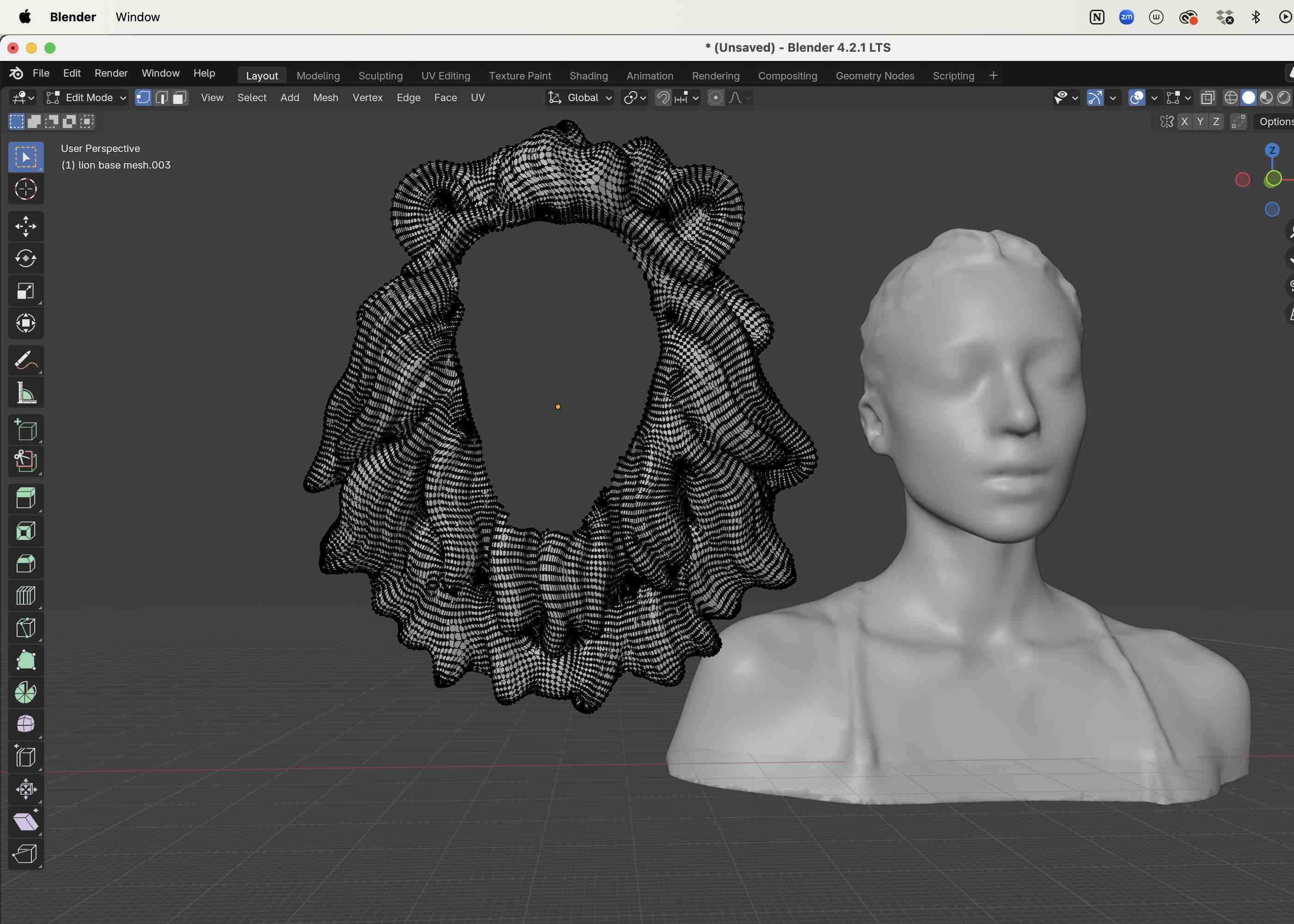The height and width of the screenshot is (924, 1294).
Task: Enable edge select mode
Action: tap(162, 98)
